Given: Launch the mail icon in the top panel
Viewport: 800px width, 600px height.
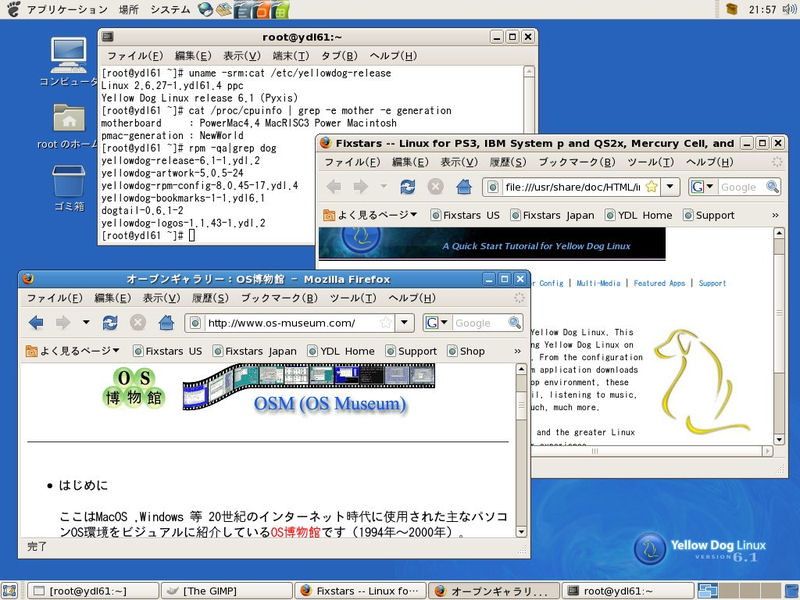Looking at the screenshot, I should (x=223, y=9).
